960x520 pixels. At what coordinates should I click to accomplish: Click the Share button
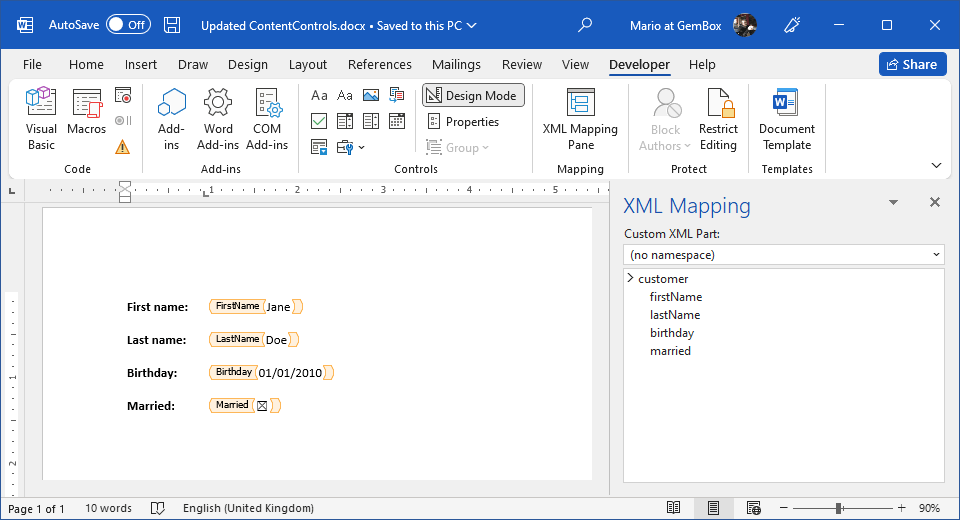[x=912, y=64]
